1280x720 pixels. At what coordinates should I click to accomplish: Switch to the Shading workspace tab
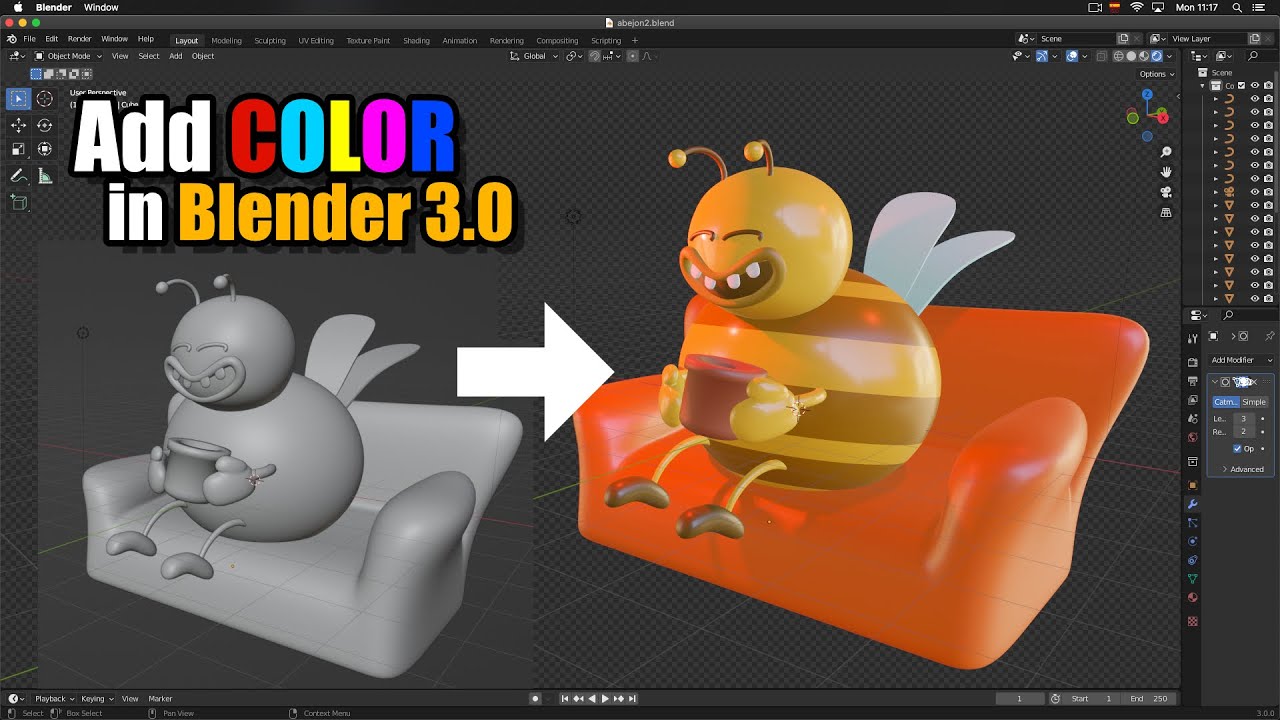click(416, 41)
